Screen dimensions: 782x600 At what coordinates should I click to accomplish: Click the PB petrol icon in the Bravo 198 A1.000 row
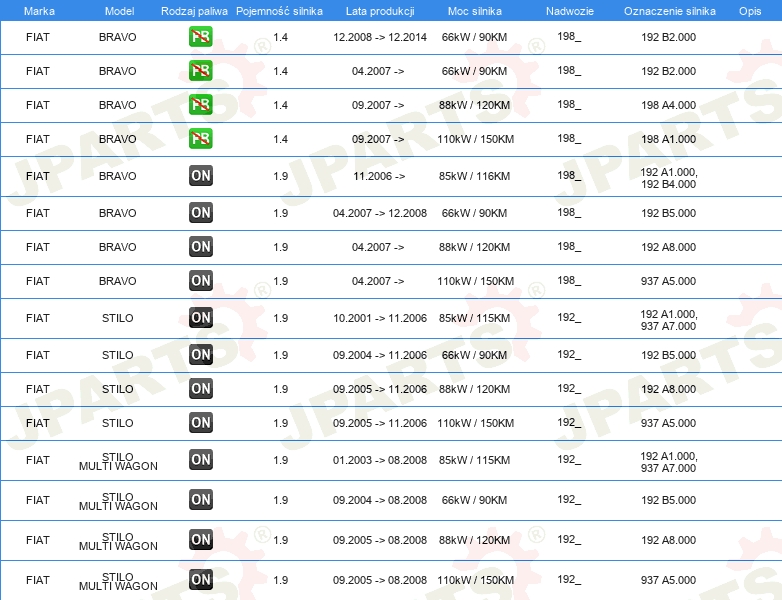click(x=200, y=139)
